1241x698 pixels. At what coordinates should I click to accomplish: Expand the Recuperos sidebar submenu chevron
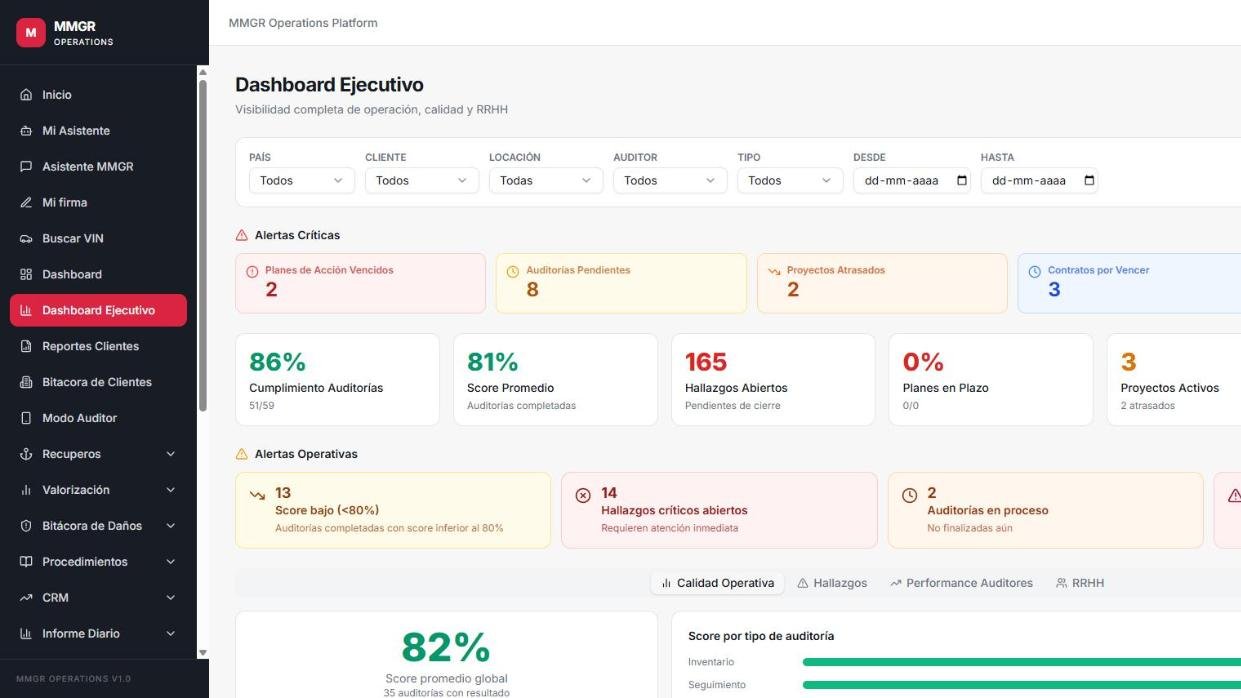coord(170,455)
